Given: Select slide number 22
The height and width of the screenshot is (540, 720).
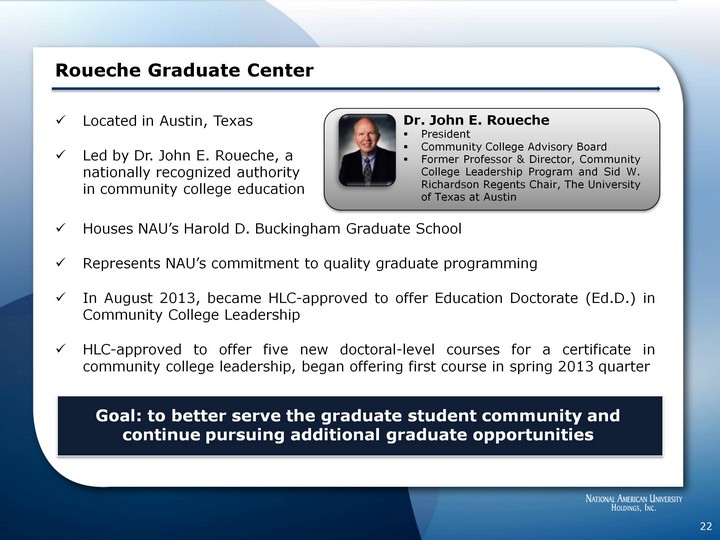Looking at the screenshot, I should coord(706,526).
